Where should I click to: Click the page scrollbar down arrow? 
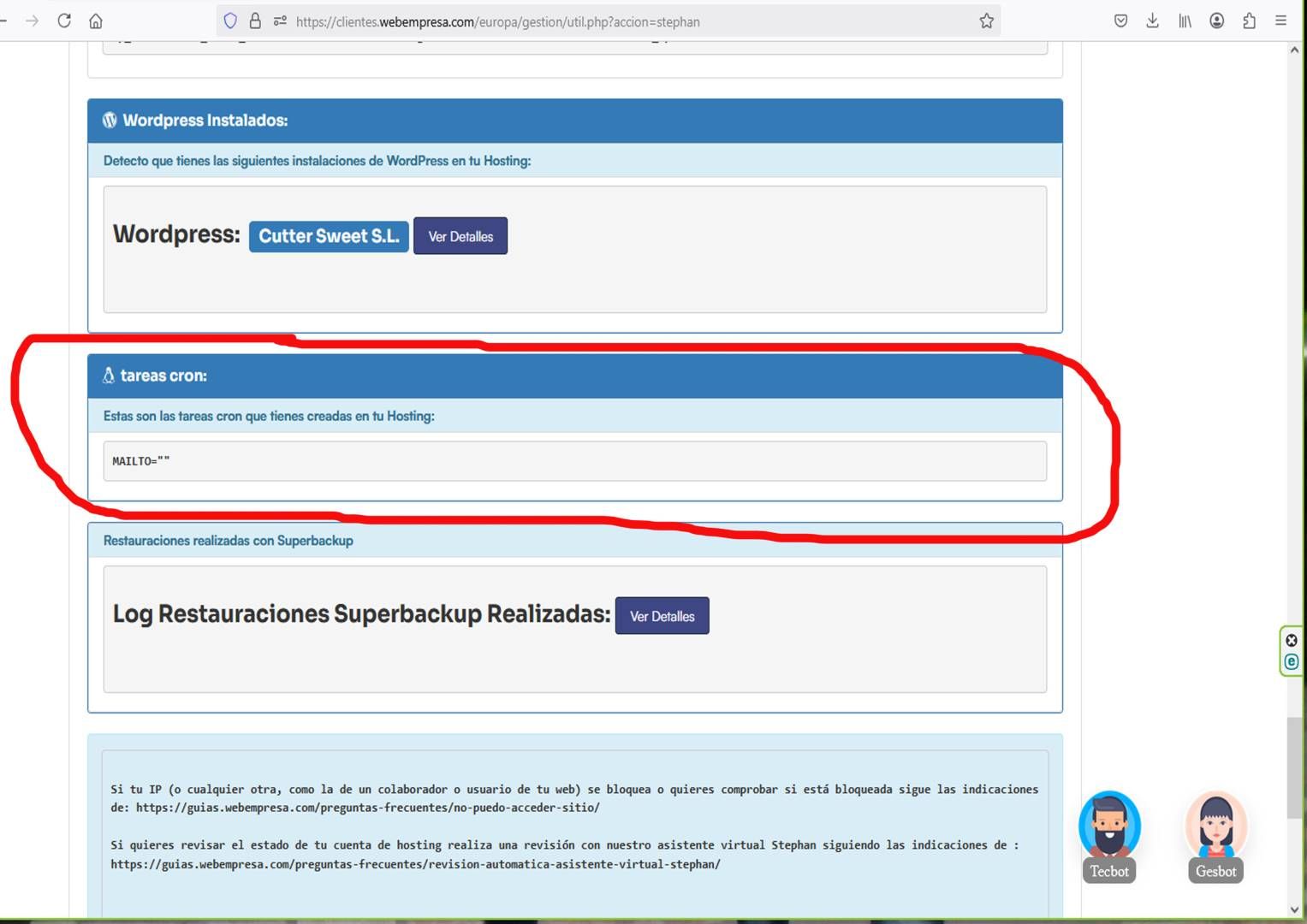(x=1294, y=910)
